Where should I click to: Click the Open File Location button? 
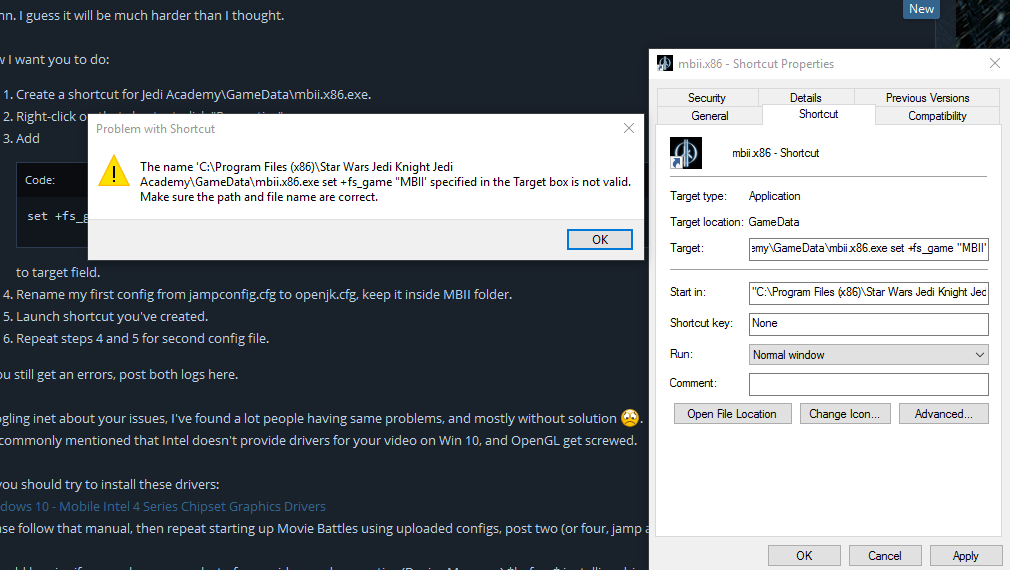[x=731, y=414]
